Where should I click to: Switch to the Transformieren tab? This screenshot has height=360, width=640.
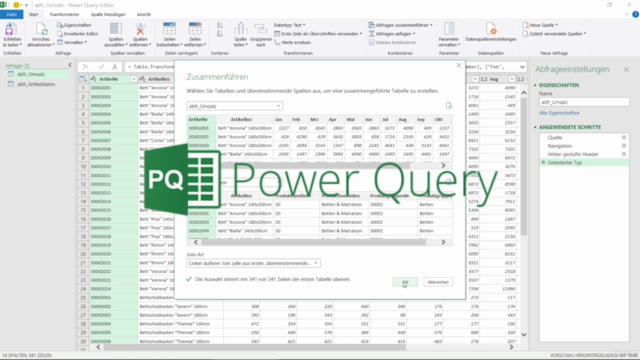(x=64, y=14)
